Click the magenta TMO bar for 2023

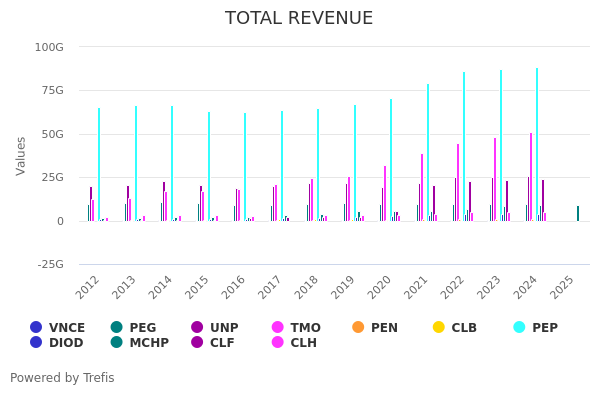(494, 180)
